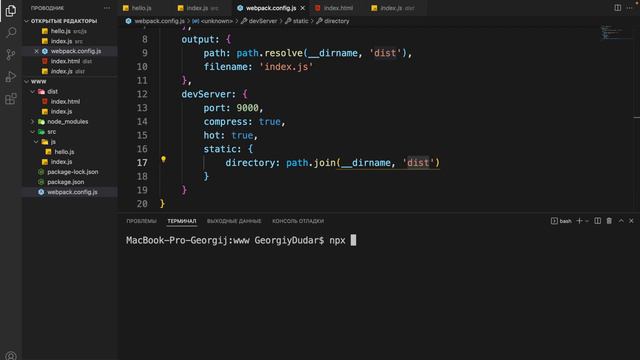Viewport: 640px width, 360px height.
Task: Open the Problems panel tab
Action: pos(141,221)
